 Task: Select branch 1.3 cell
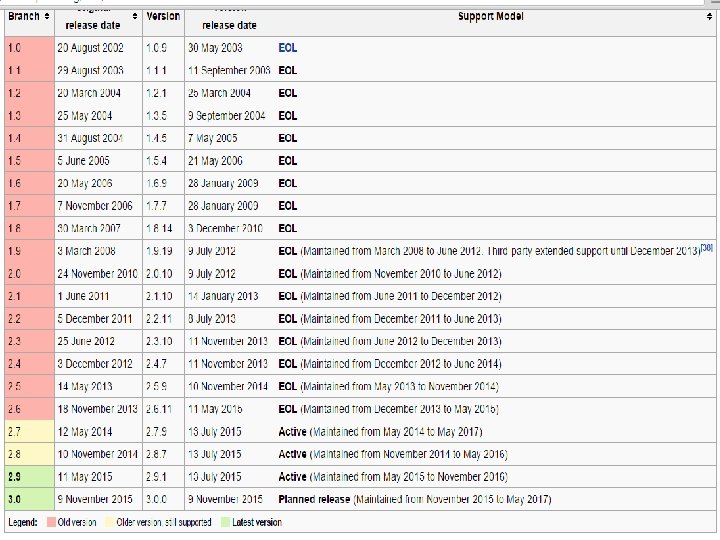click(x=29, y=116)
